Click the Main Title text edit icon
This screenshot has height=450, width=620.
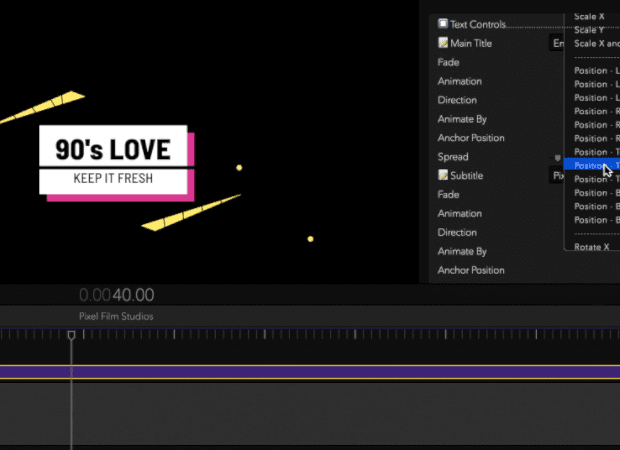coord(443,43)
